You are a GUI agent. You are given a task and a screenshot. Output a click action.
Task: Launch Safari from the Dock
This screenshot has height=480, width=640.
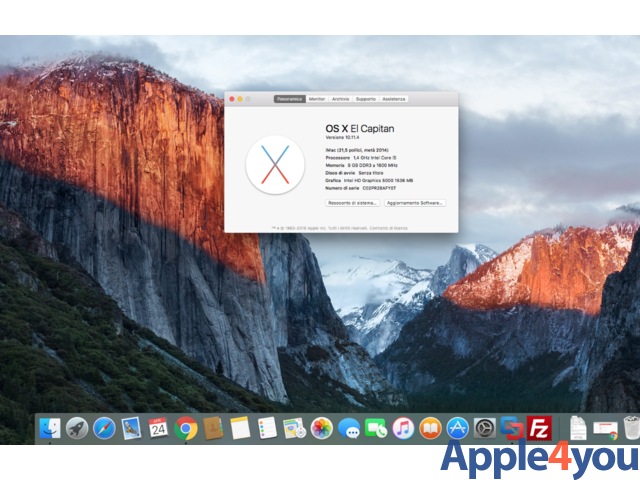tap(104, 428)
